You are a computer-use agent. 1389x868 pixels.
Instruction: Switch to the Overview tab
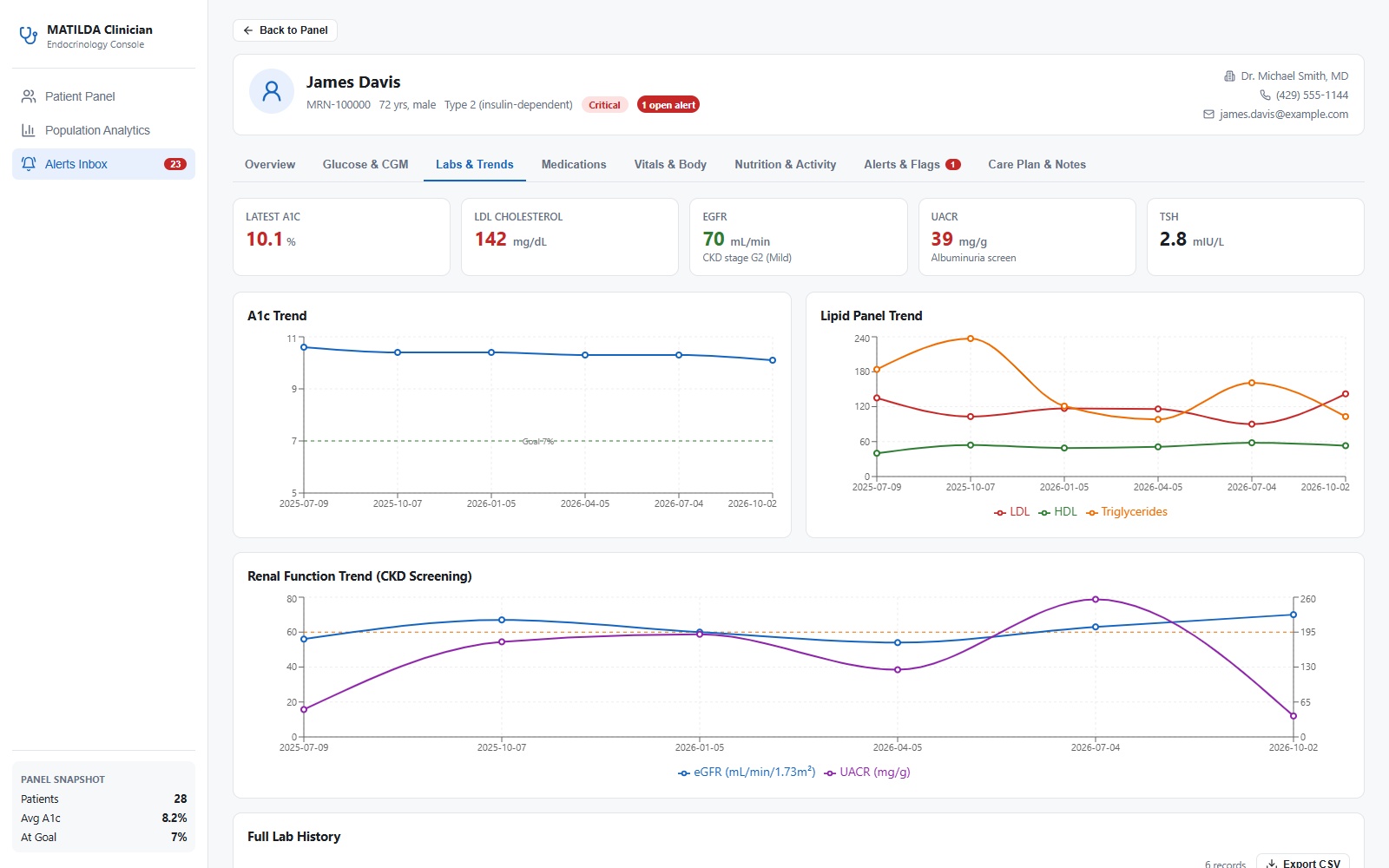click(x=270, y=164)
